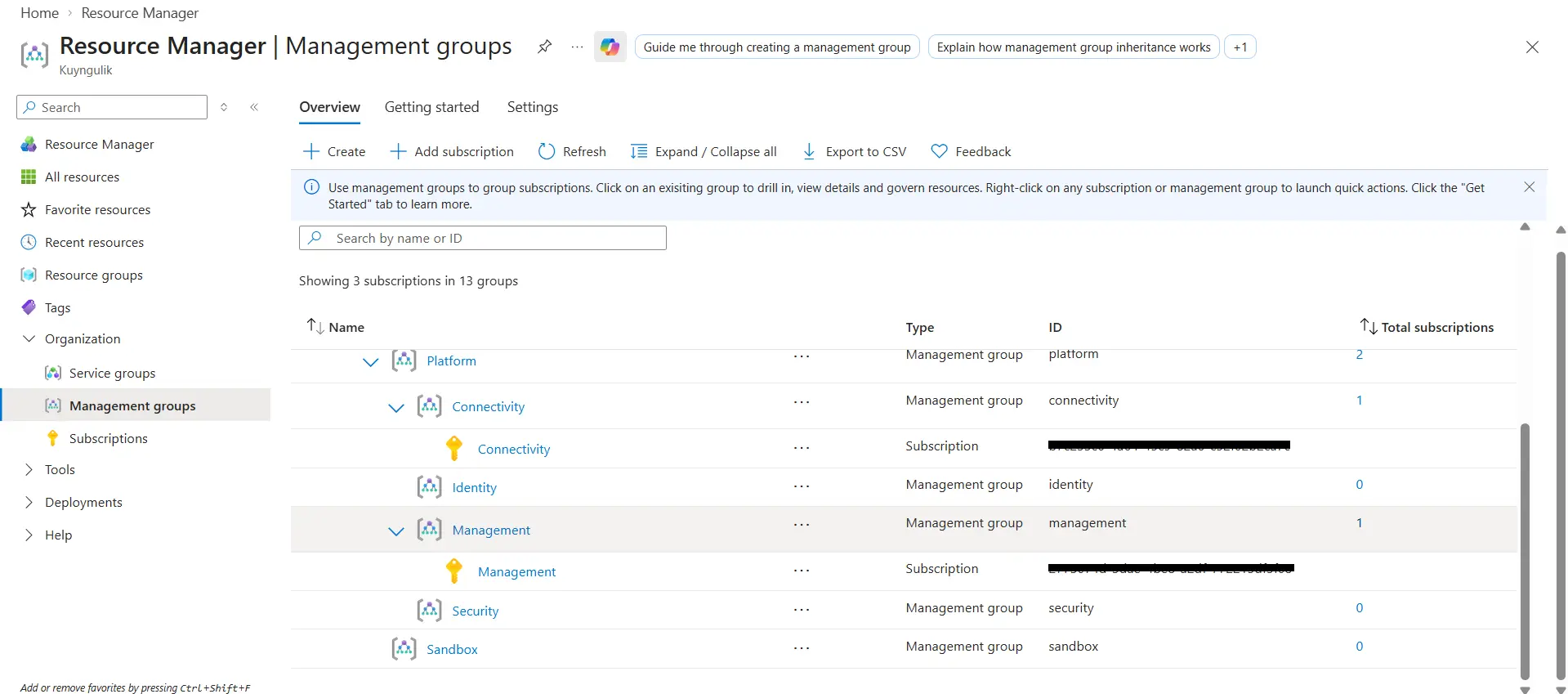Click the Add subscription button
The width and height of the screenshot is (1568, 694).
click(x=452, y=151)
